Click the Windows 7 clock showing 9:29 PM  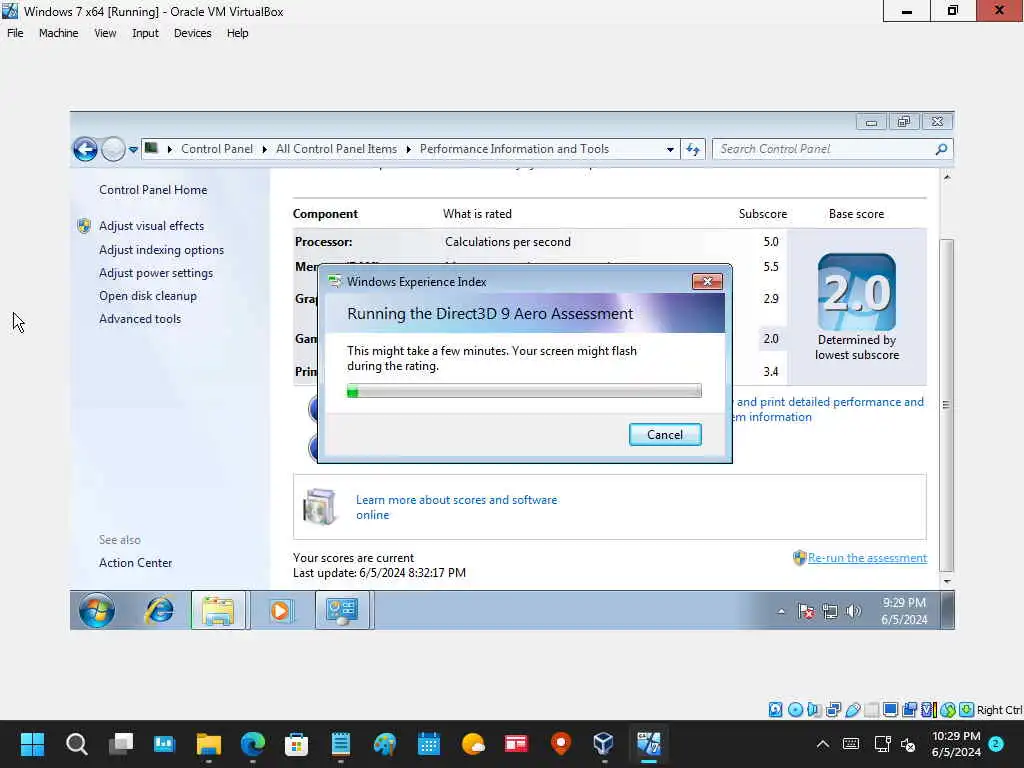904,611
